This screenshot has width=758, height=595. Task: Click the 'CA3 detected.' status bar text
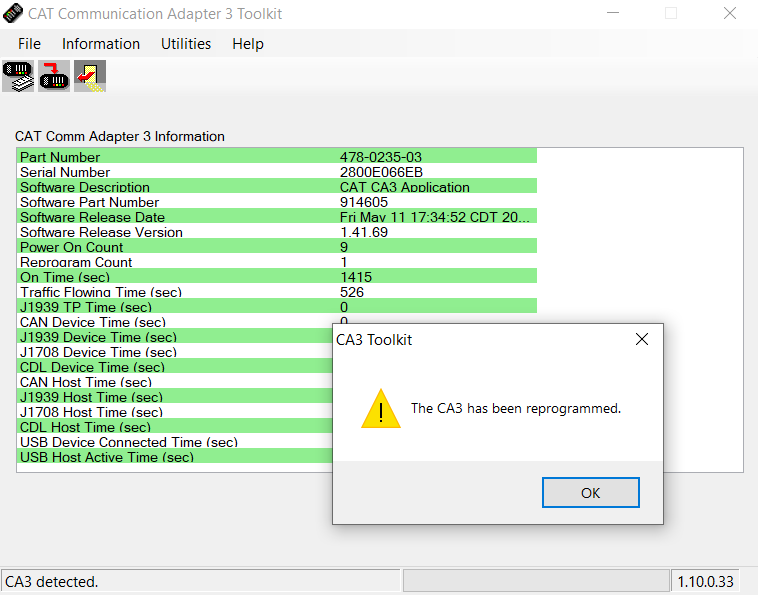[52, 581]
